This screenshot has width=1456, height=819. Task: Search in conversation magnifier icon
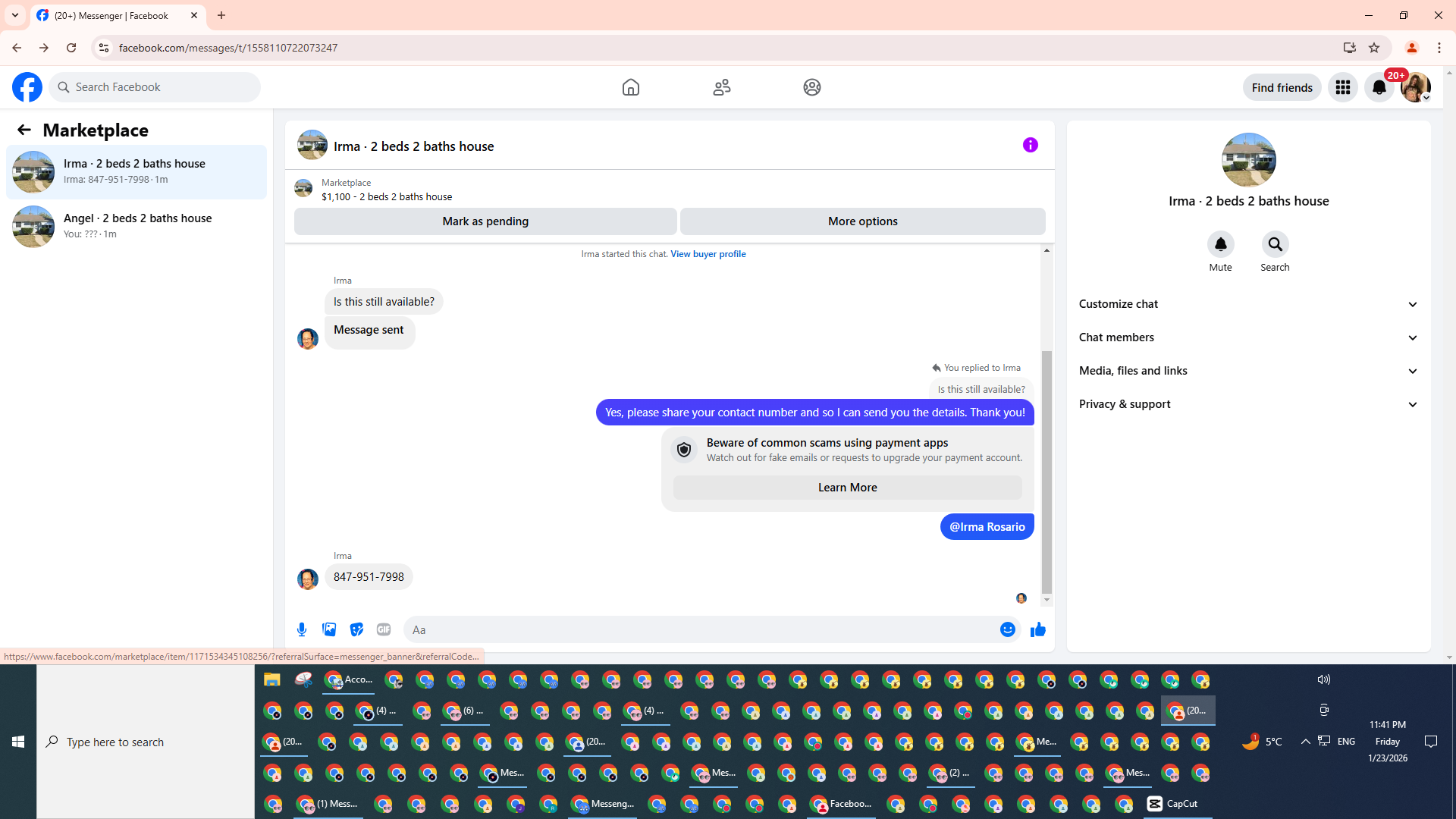tap(1275, 244)
